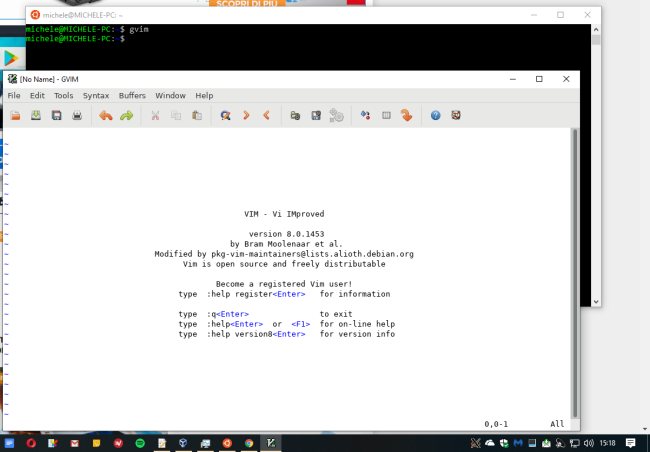Screen dimensions: 650x452
Task: Click the blue Help question mark icon
Action: coord(435,115)
